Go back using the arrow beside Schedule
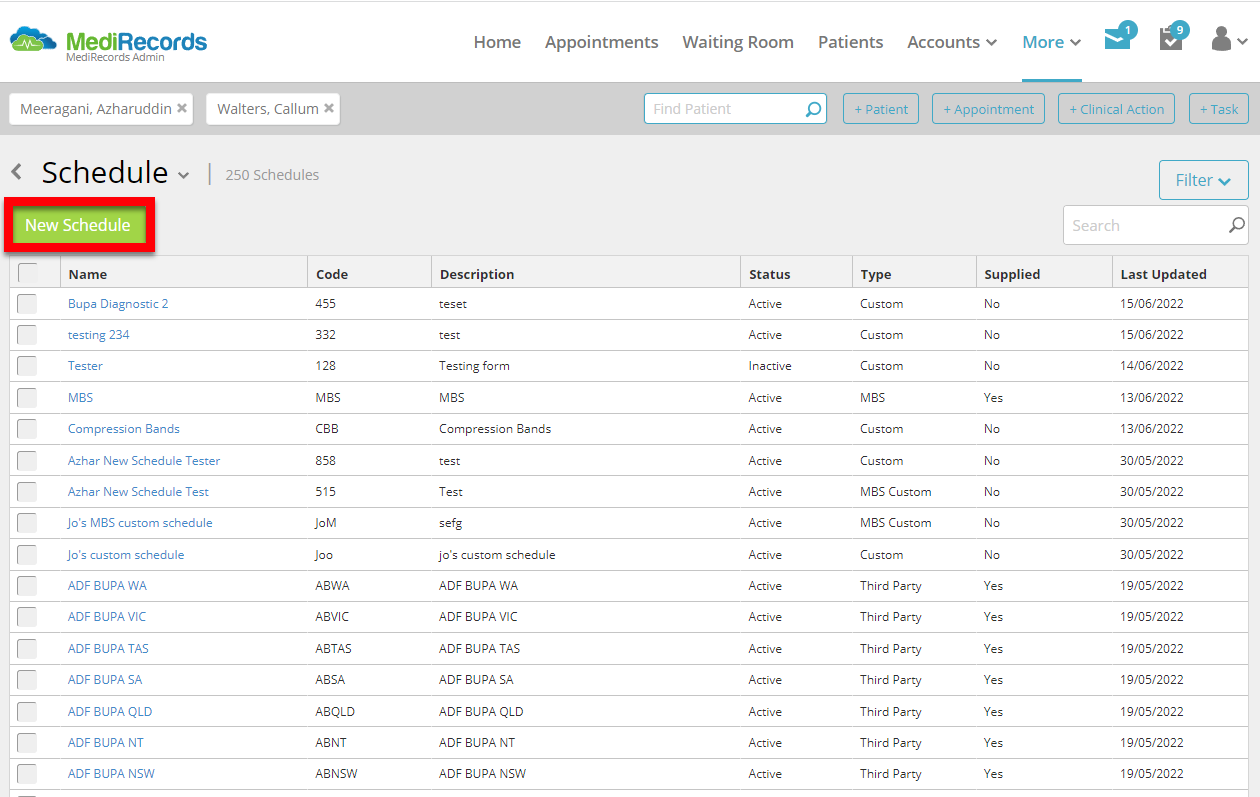Viewport: 1260px width, 797px height. tap(17, 173)
